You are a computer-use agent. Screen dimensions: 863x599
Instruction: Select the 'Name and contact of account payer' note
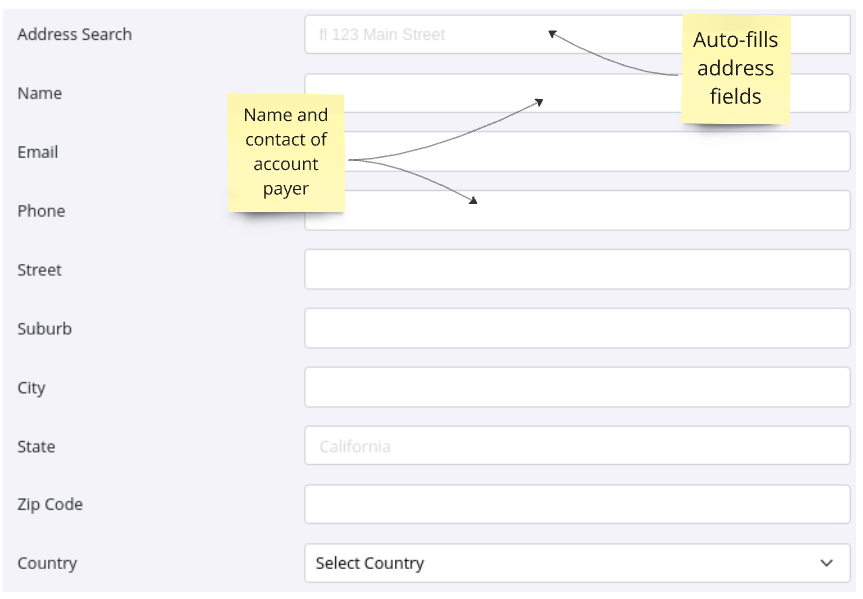286,152
